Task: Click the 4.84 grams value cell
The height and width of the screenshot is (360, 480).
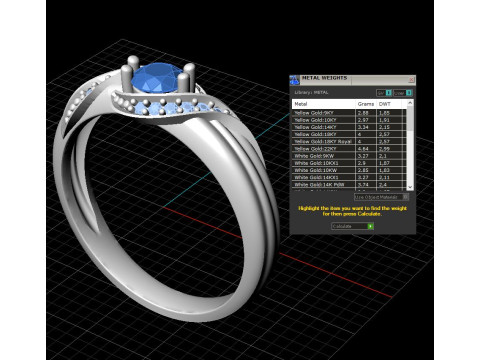Action: pos(366,149)
